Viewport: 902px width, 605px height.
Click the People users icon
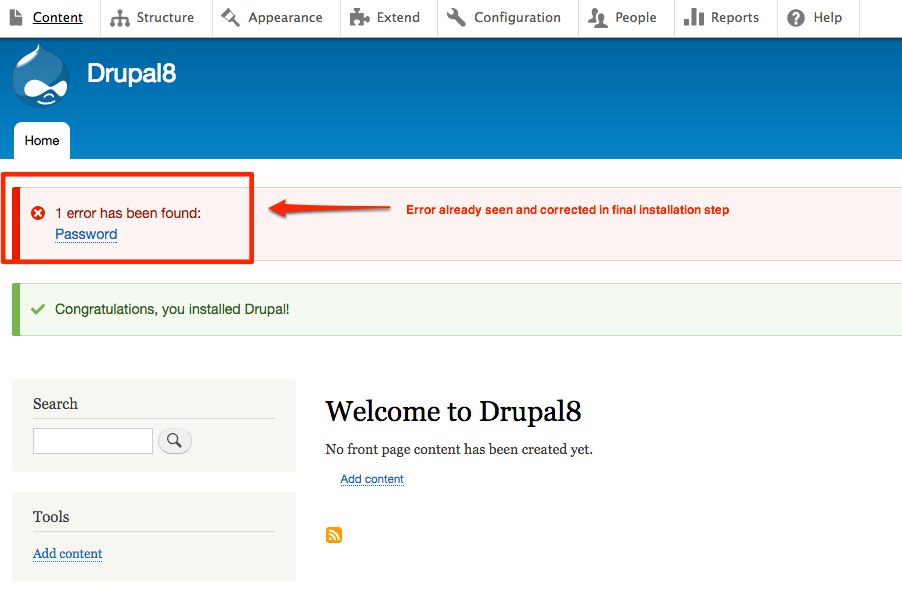click(598, 18)
